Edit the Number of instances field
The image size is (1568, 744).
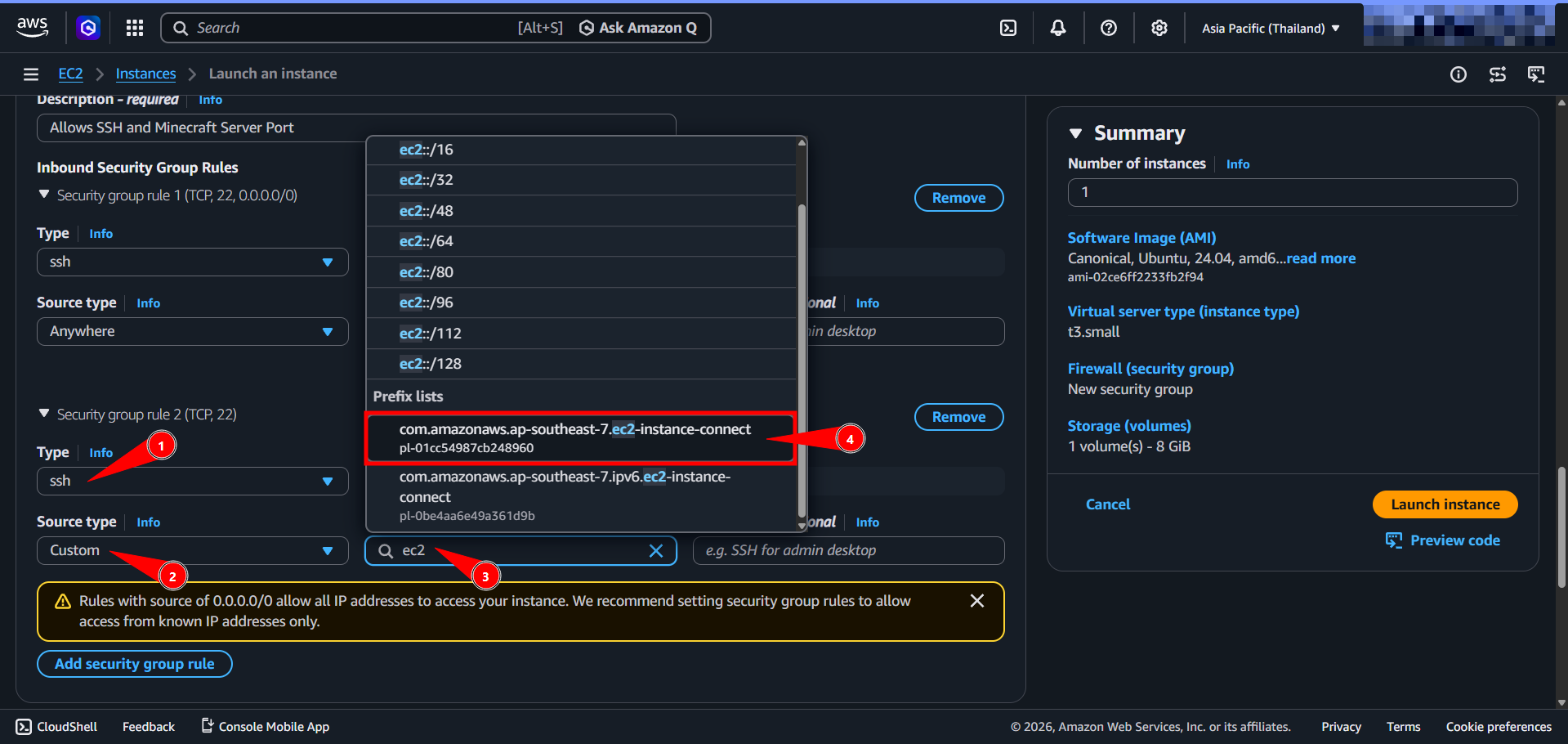point(1293,193)
